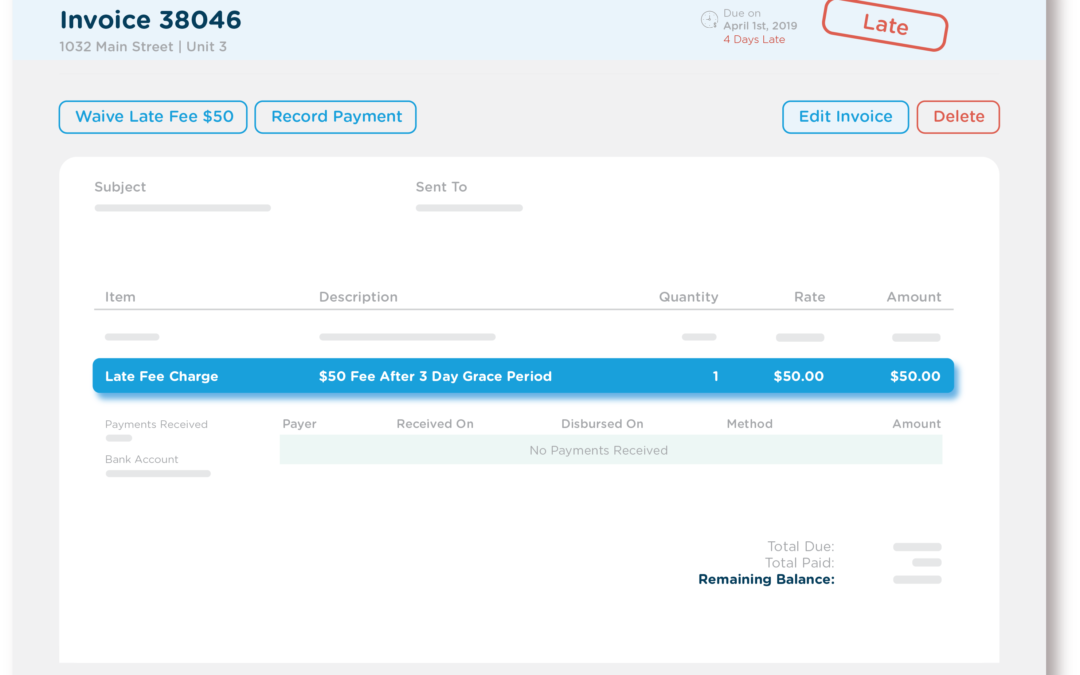Click the Amount column header
1080x675 pixels.
pos(914,297)
